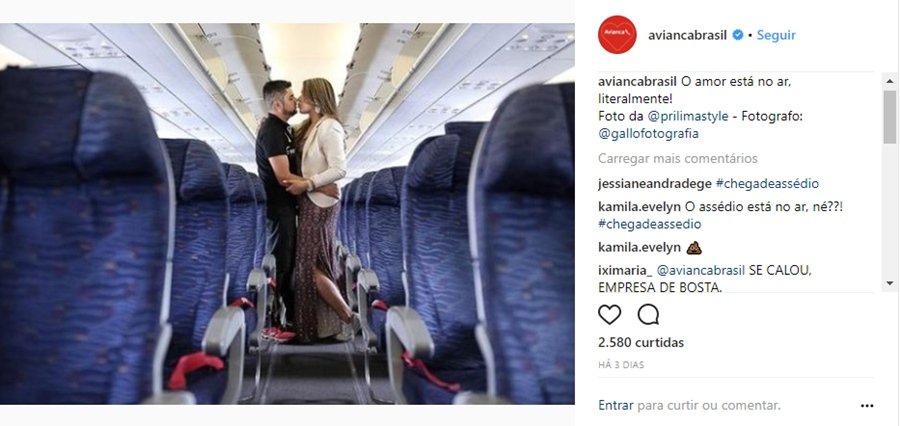
Task: View the 2.580 curtidas likes list
Action: [x=641, y=343]
